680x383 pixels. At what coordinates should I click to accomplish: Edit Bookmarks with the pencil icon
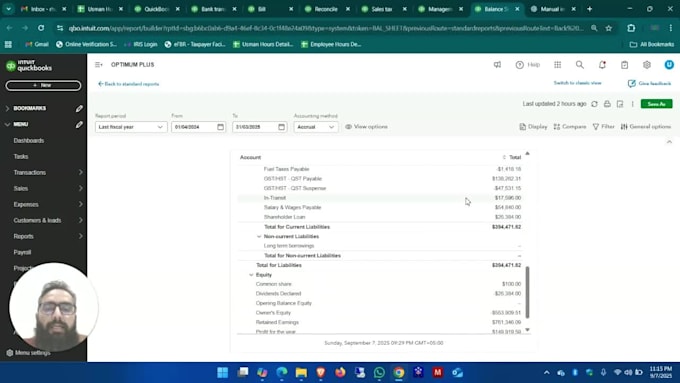(x=79, y=108)
